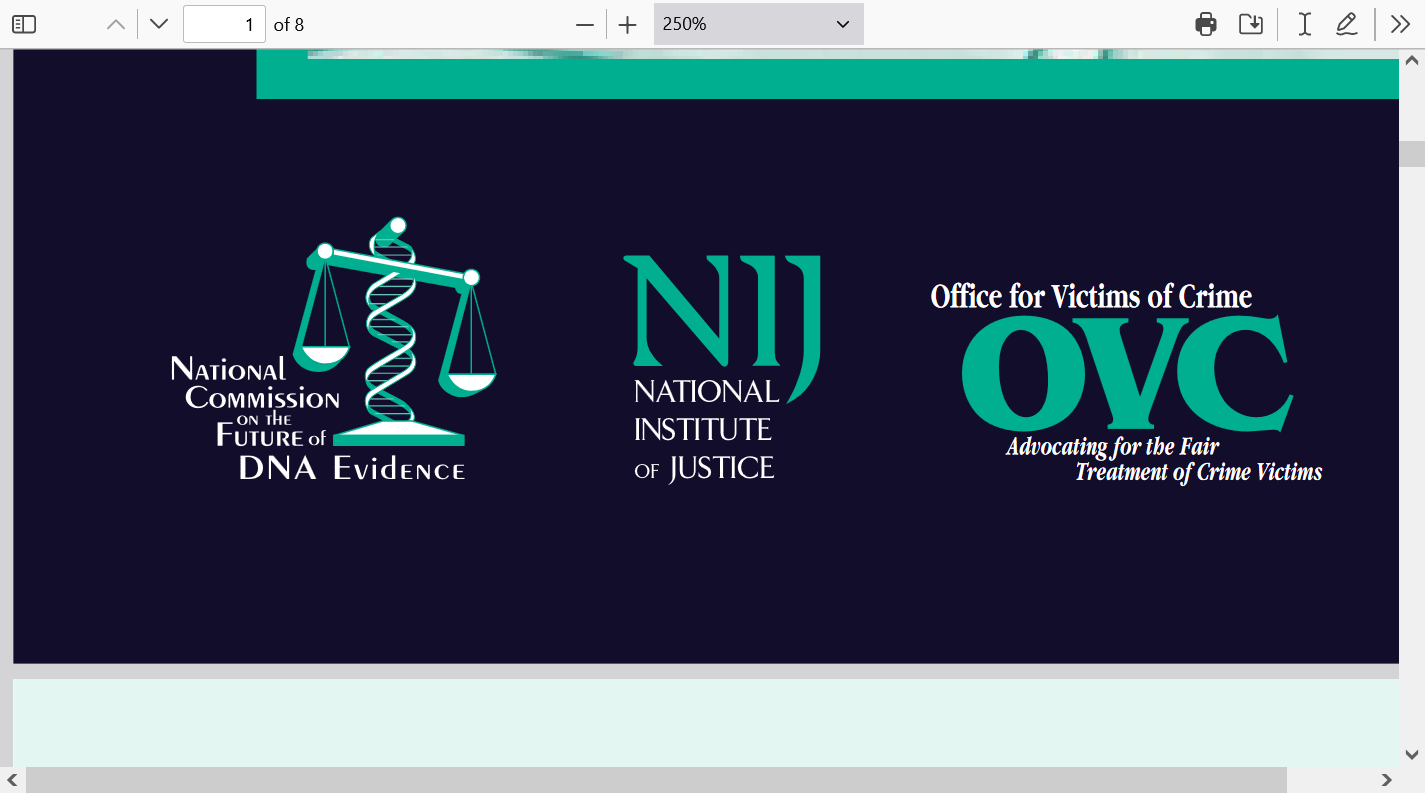Click the 'of 8' page count label

[x=288, y=25]
